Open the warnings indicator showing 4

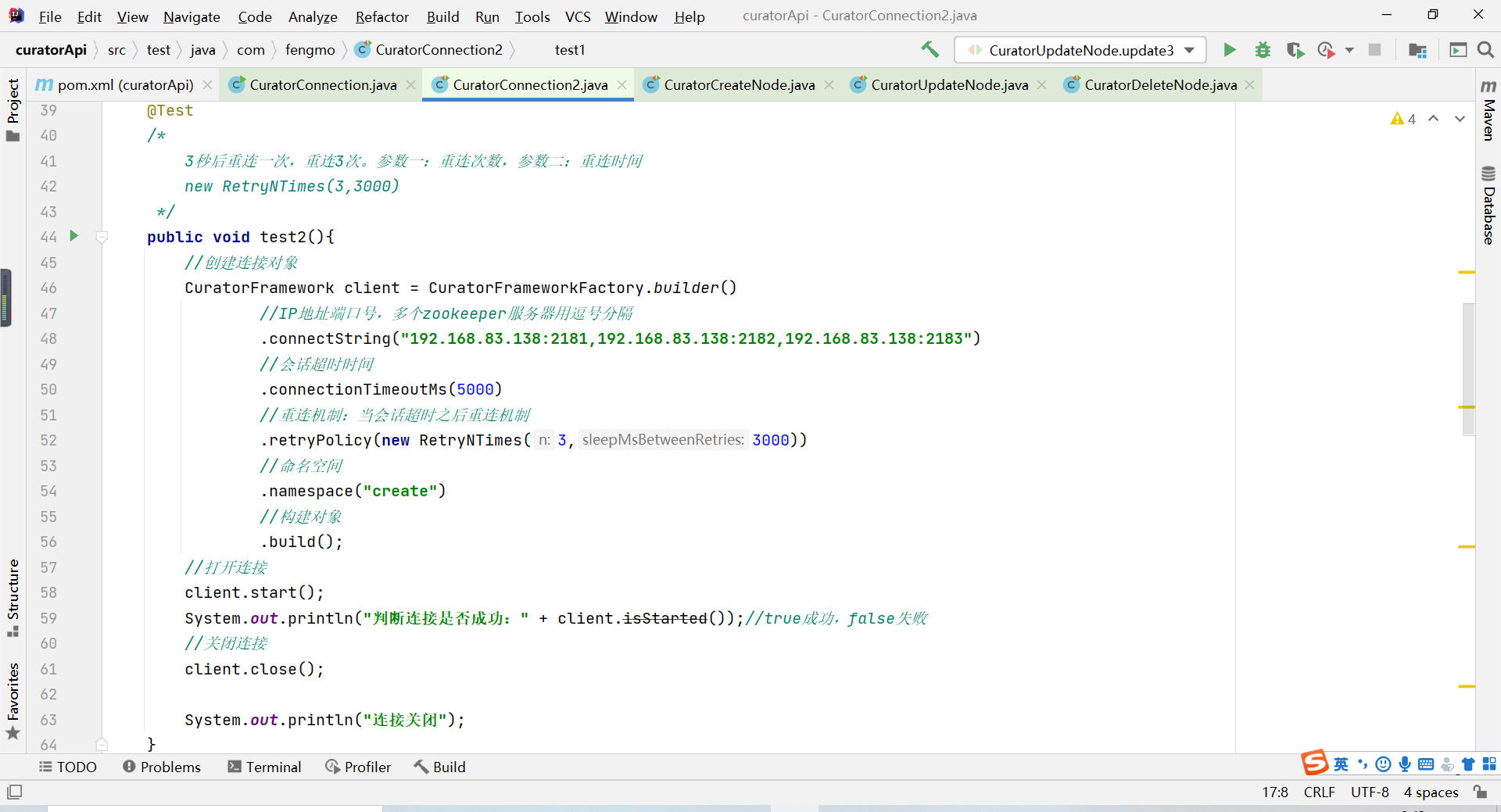[x=1403, y=119]
